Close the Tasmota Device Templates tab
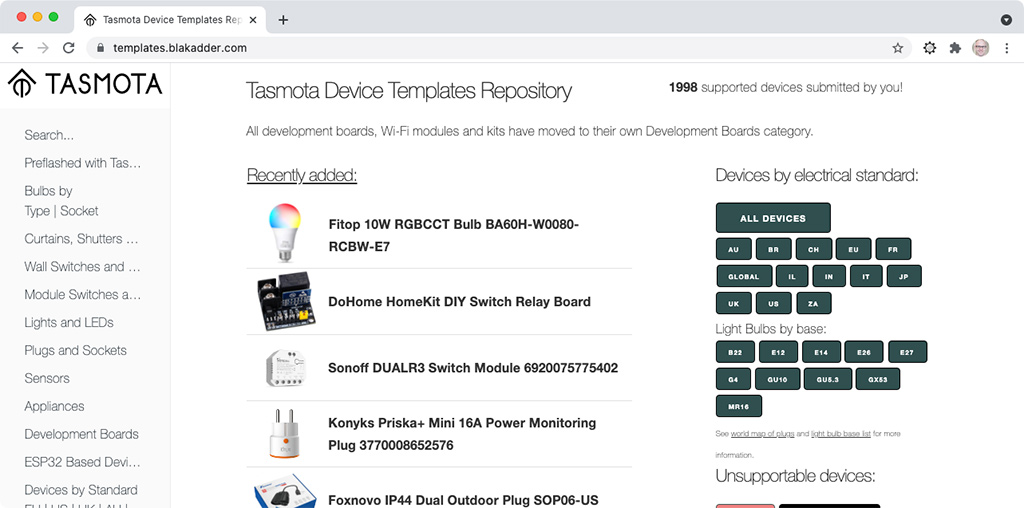The width and height of the screenshot is (1024, 508). pyautogui.click(x=253, y=20)
